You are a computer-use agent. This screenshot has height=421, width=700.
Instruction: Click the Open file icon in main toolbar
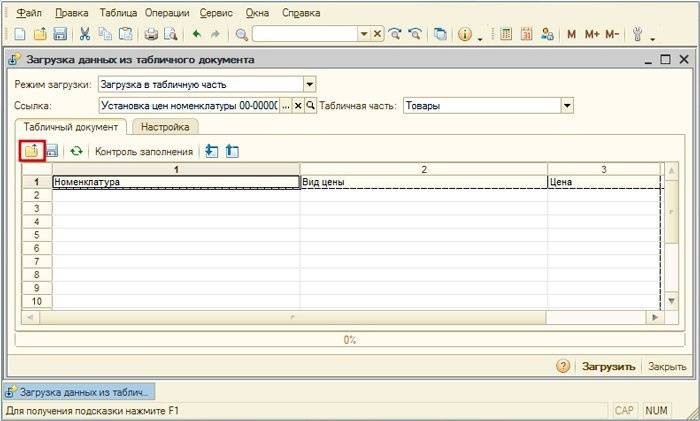pos(40,34)
